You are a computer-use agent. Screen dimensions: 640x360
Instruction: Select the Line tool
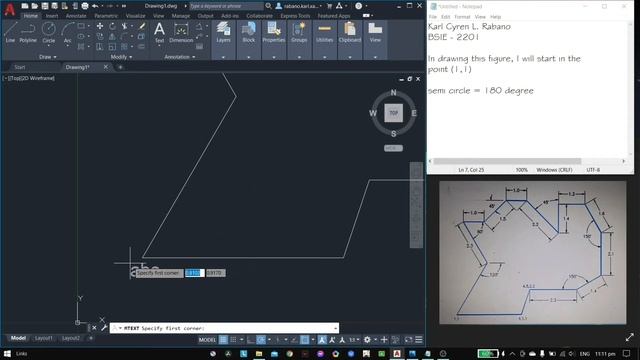click(x=10, y=32)
